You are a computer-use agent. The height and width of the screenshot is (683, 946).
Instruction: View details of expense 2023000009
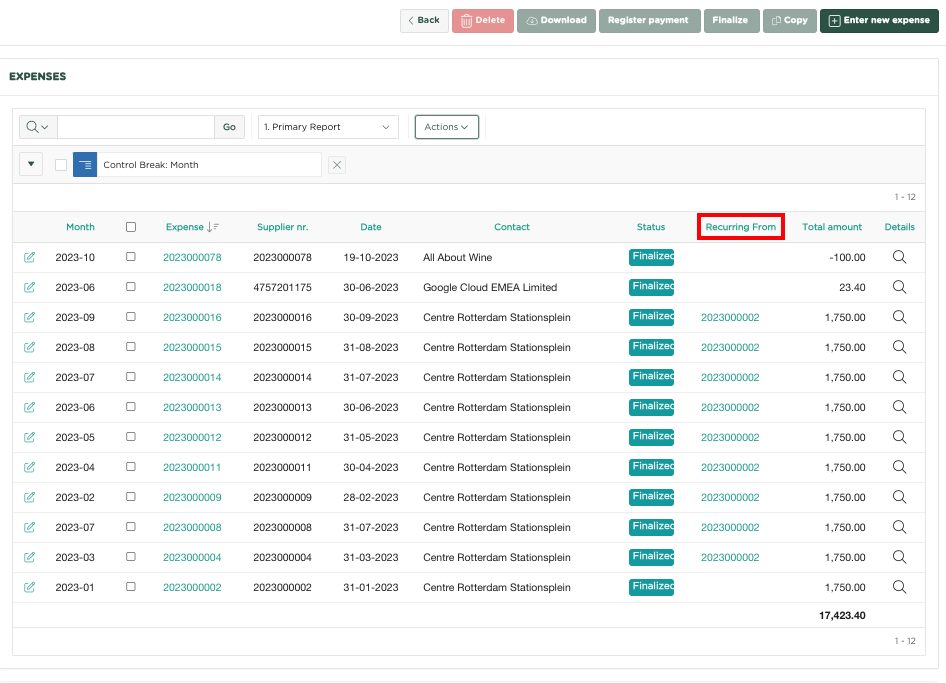(x=899, y=497)
